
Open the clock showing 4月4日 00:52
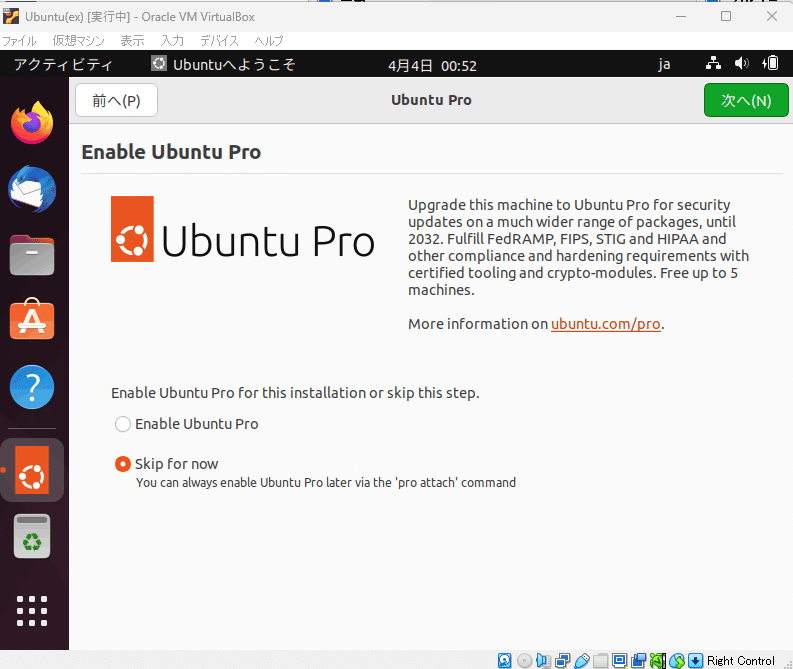pos(432,66)
